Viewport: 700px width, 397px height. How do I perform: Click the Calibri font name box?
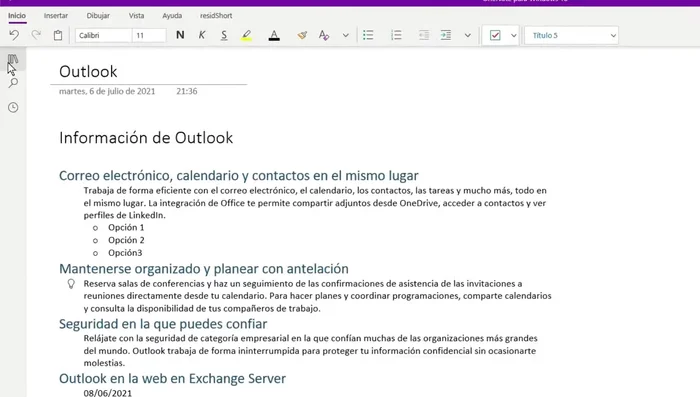tap(103, 35)
